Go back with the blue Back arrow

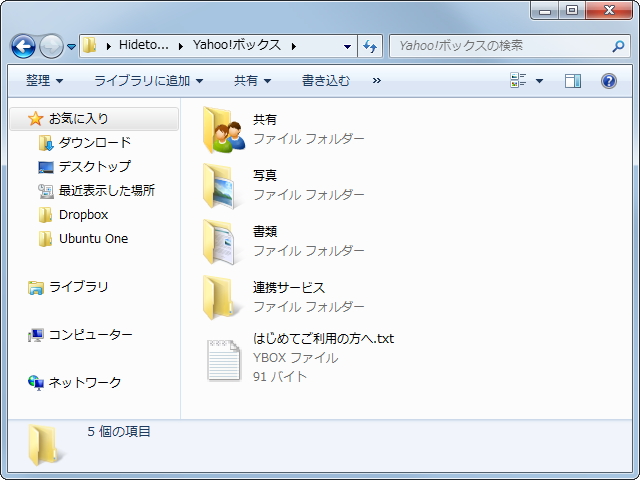click(23, 47)
